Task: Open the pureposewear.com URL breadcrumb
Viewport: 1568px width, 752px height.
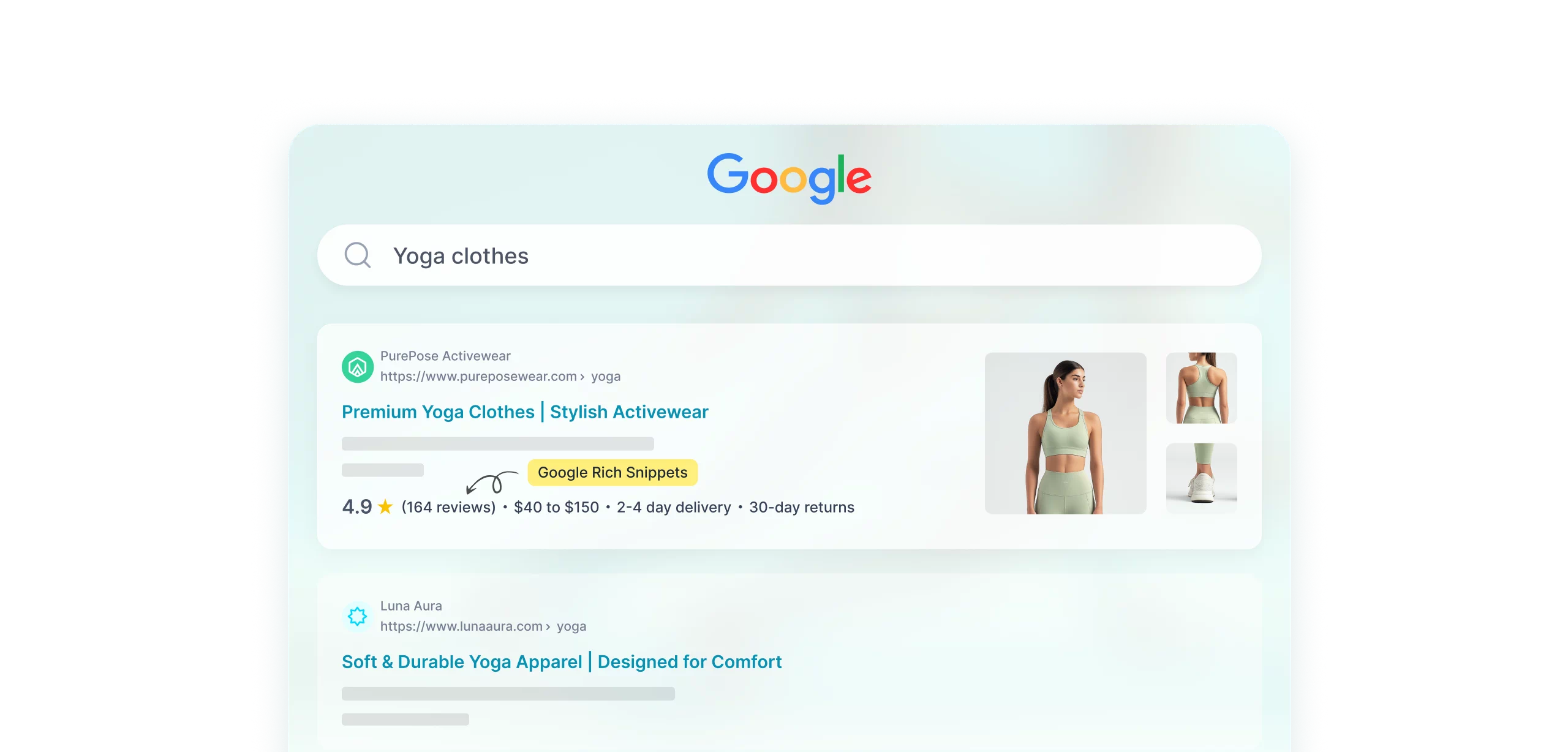Action: tap(500, 376)
